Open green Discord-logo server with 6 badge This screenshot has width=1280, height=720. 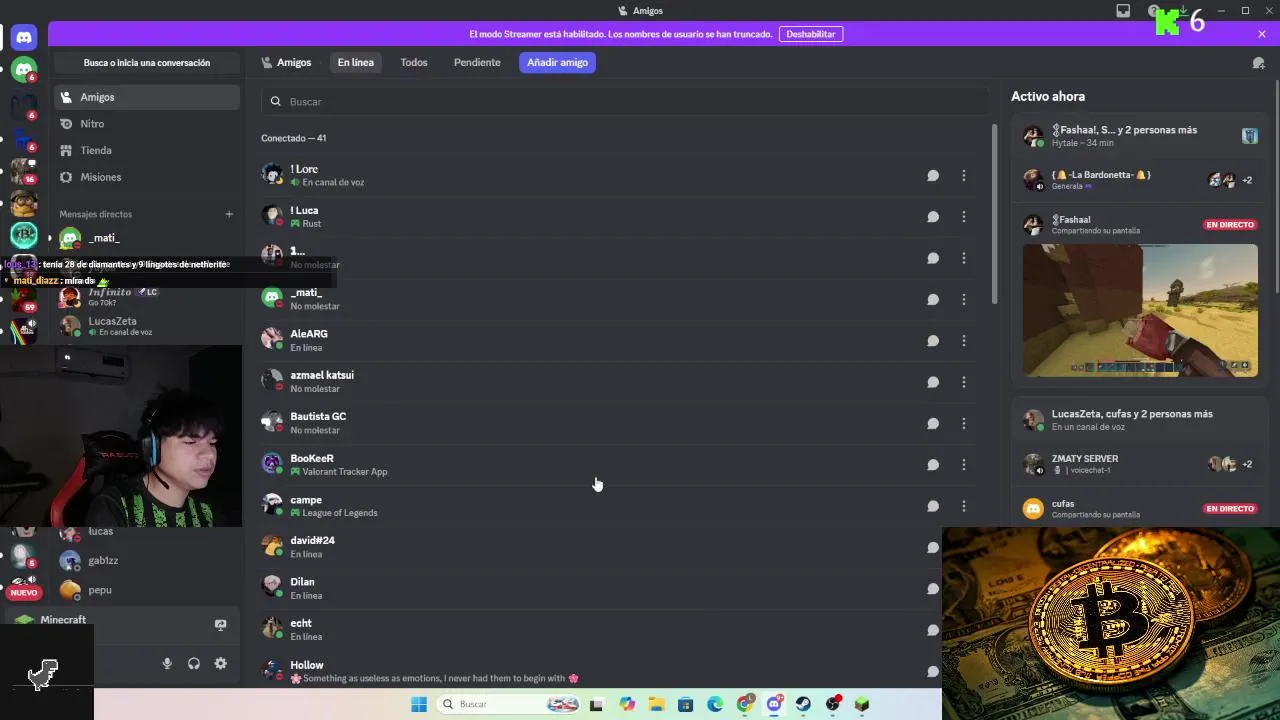pos(24,70)
